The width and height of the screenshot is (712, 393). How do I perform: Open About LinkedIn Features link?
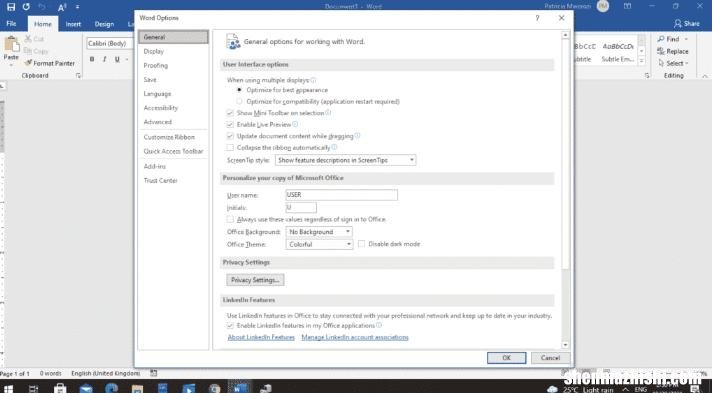(x=261, y=337)
